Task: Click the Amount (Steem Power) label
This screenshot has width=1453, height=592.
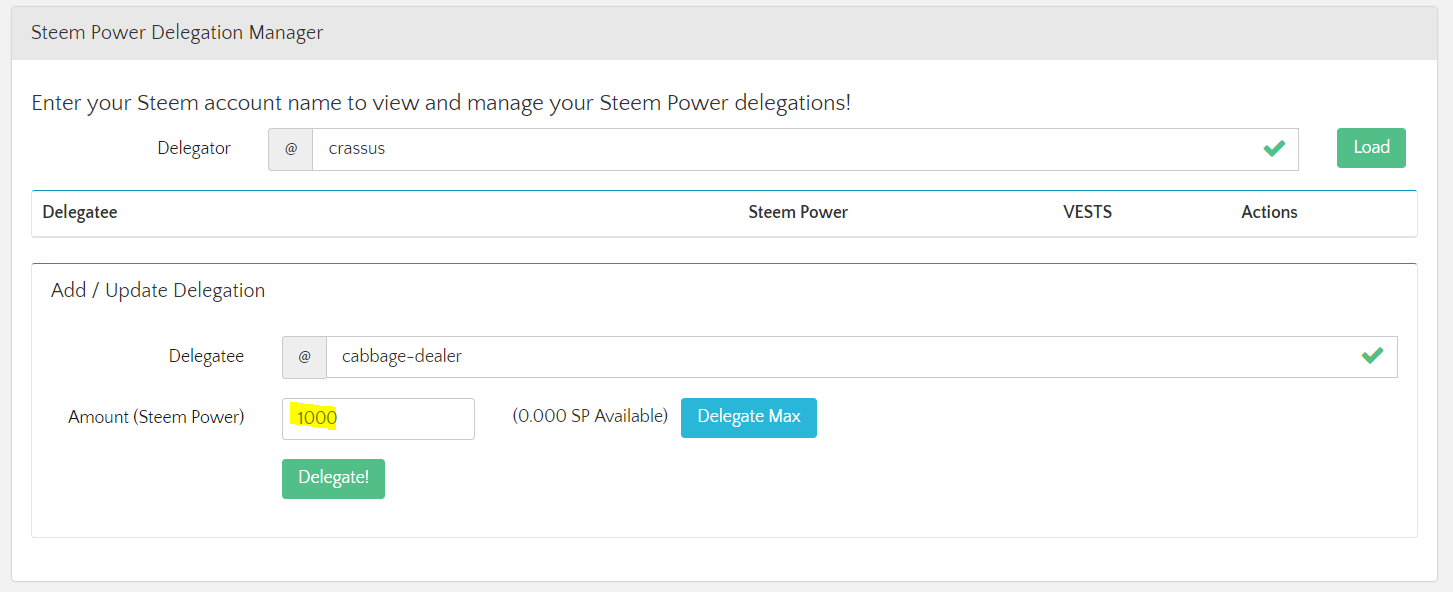Action: tap(156, 417)
